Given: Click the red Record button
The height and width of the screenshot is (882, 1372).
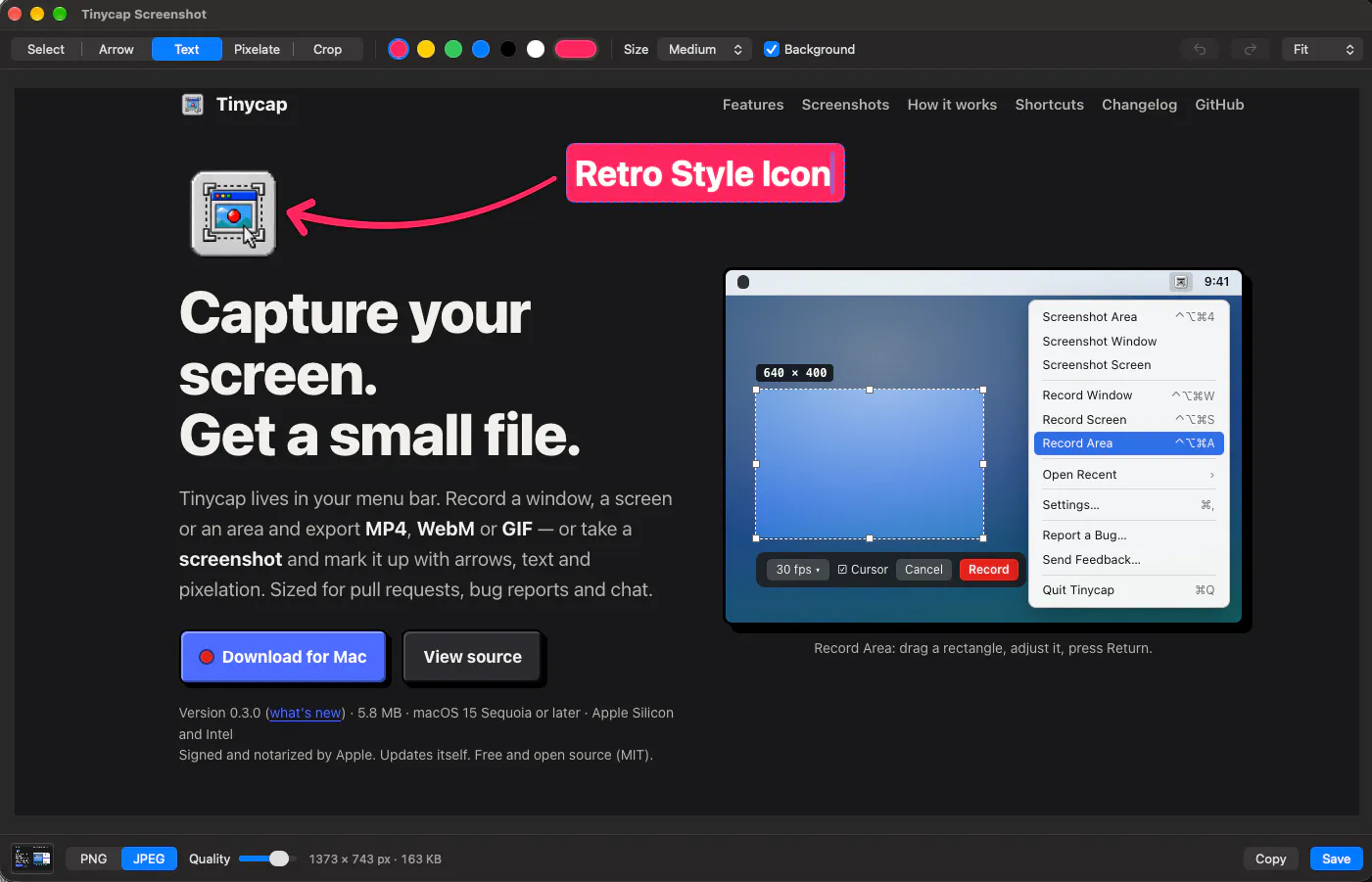Looking at the screenshot, I should 988,570.
